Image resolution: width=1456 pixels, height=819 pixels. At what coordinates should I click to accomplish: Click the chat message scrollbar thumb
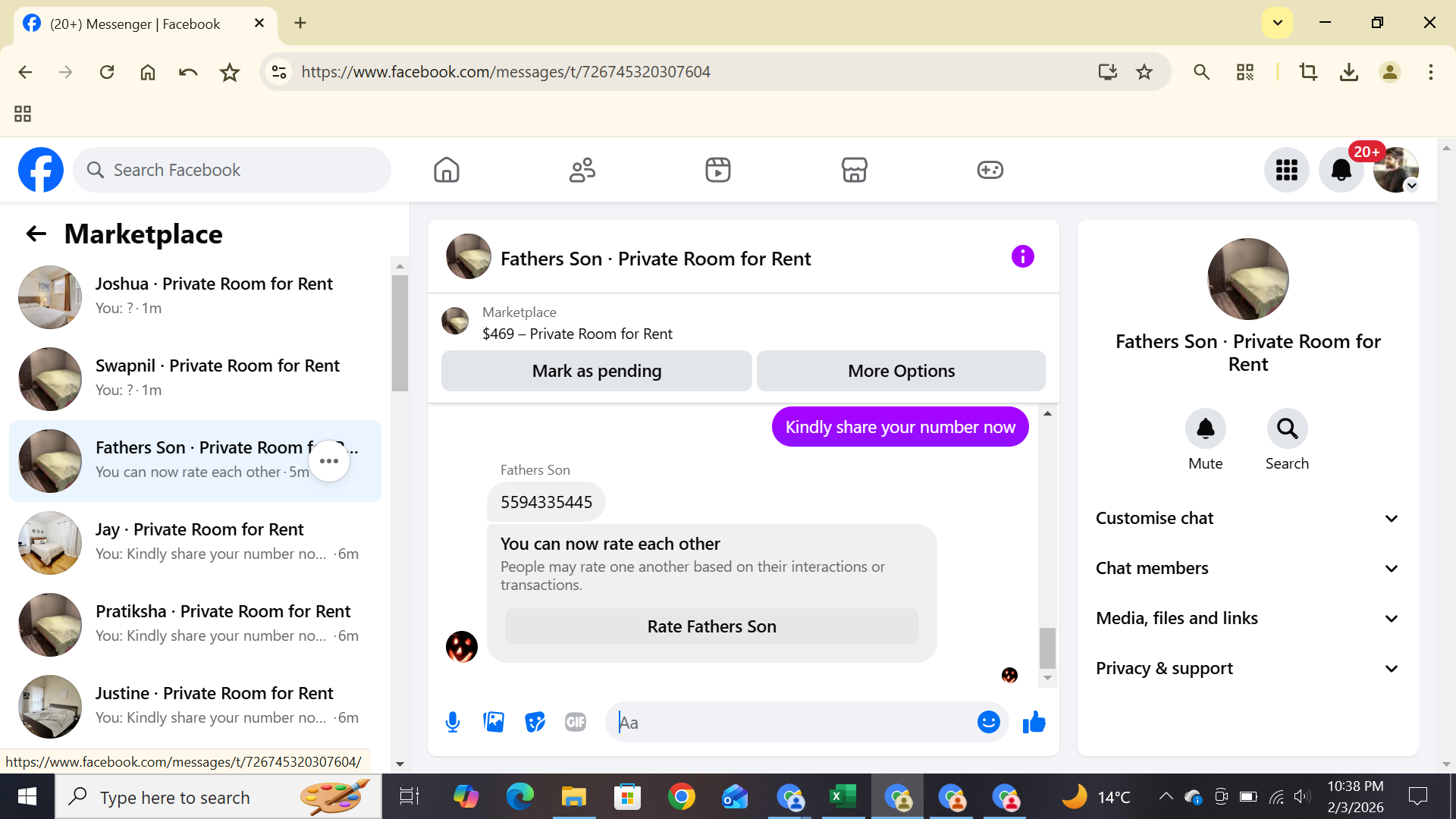(1047, 647)
